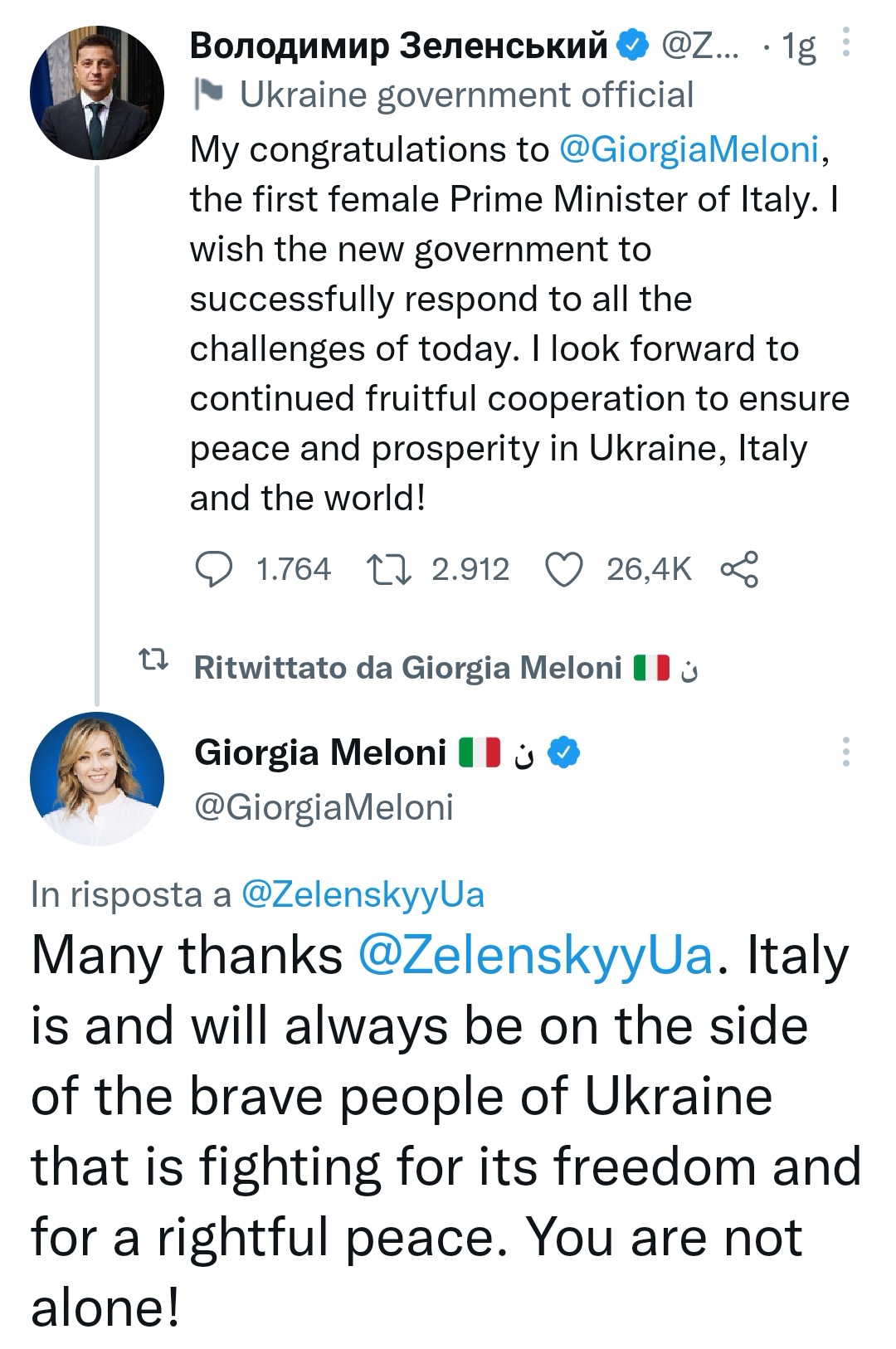This screenshot has width=896, height=1349.
Task: Open Zelensky's profile picture
Action: 97,93
